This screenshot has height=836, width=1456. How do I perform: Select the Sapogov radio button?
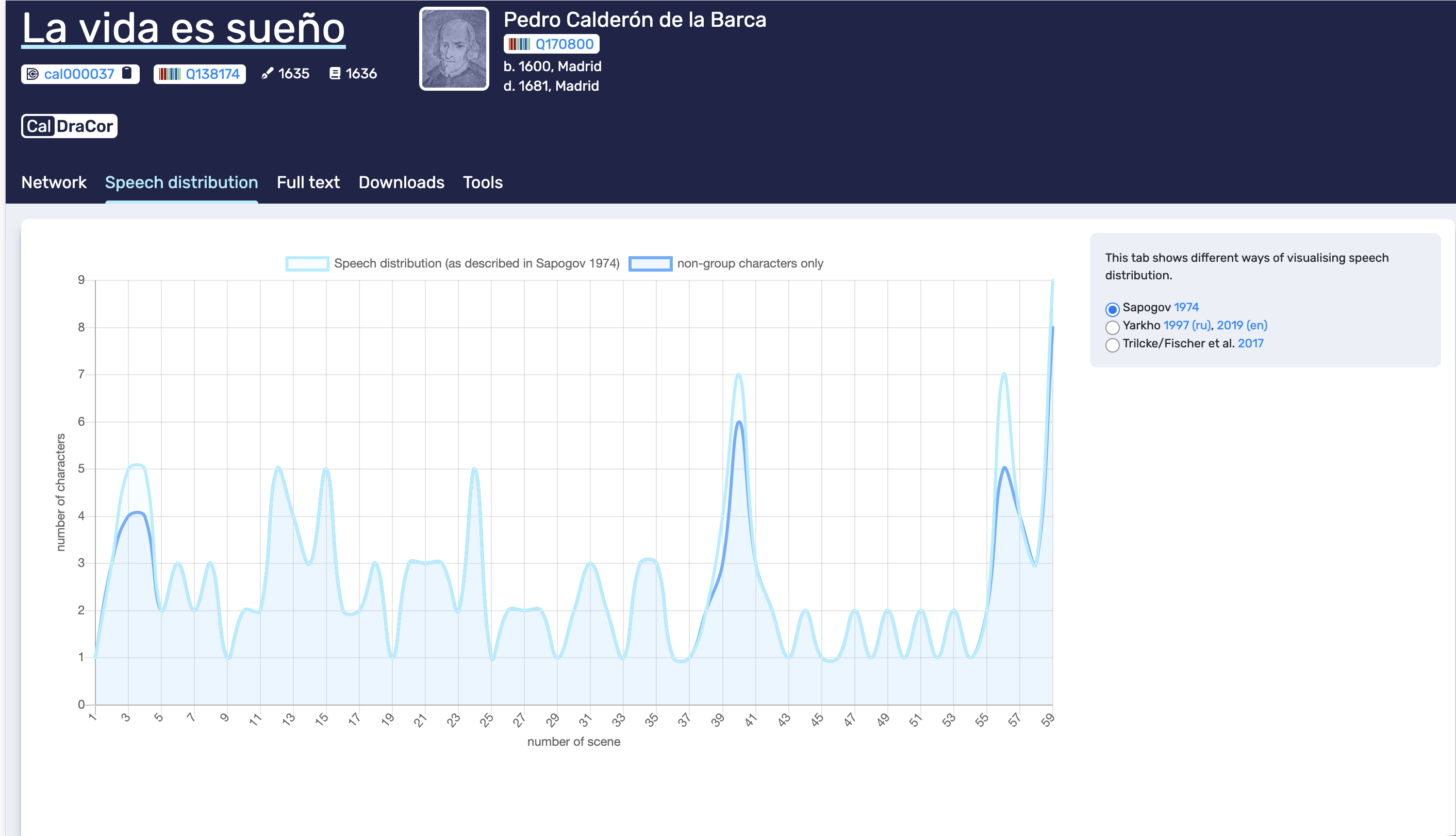(x=1112, y=309)
